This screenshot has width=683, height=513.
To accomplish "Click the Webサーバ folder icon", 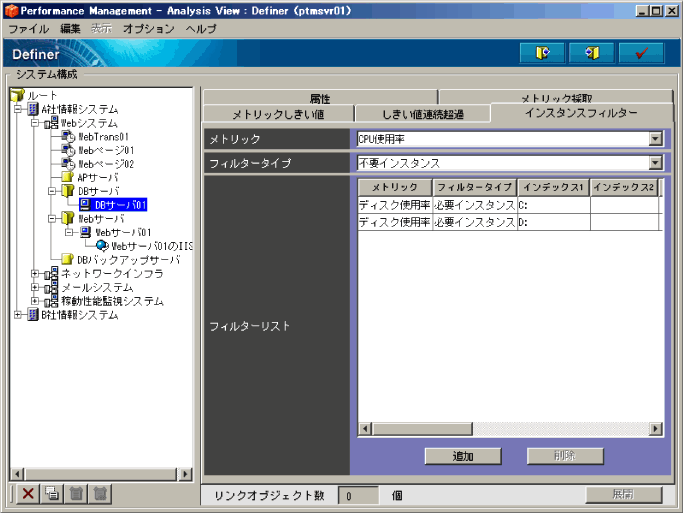I will [x=68, y=218].
